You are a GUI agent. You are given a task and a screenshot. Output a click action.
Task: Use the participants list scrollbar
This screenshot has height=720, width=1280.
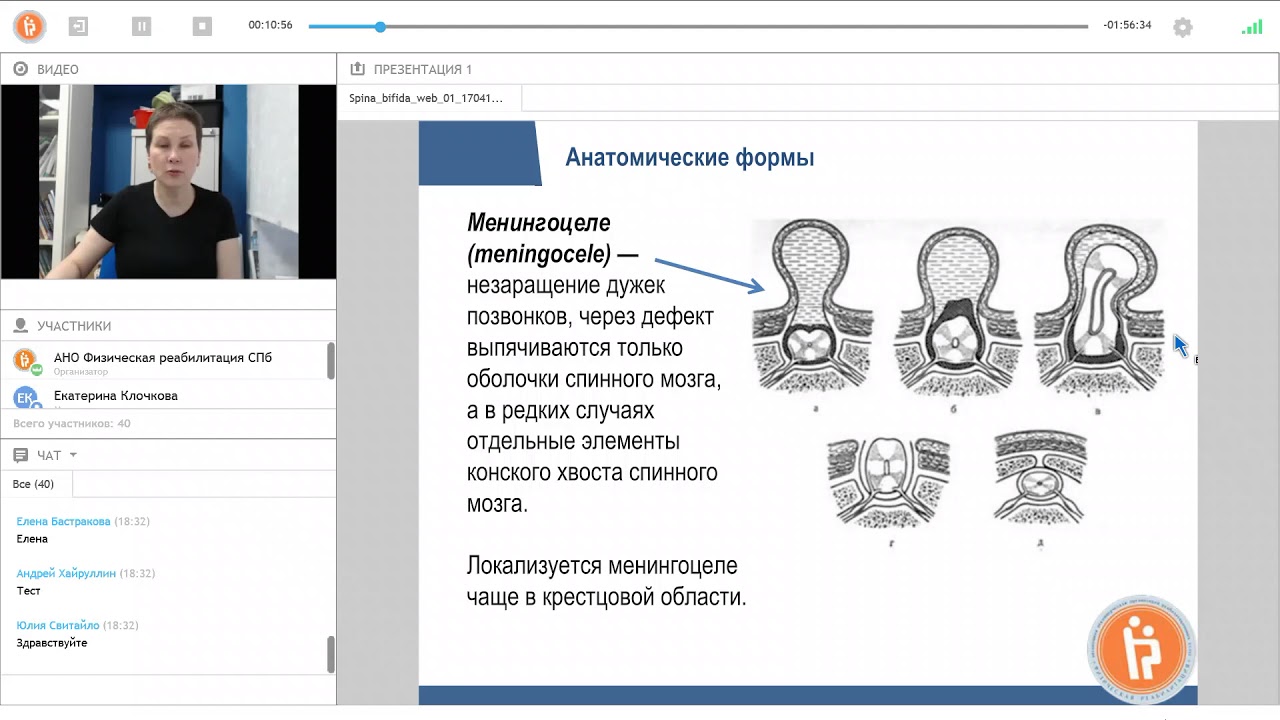[x=331, y=360]
